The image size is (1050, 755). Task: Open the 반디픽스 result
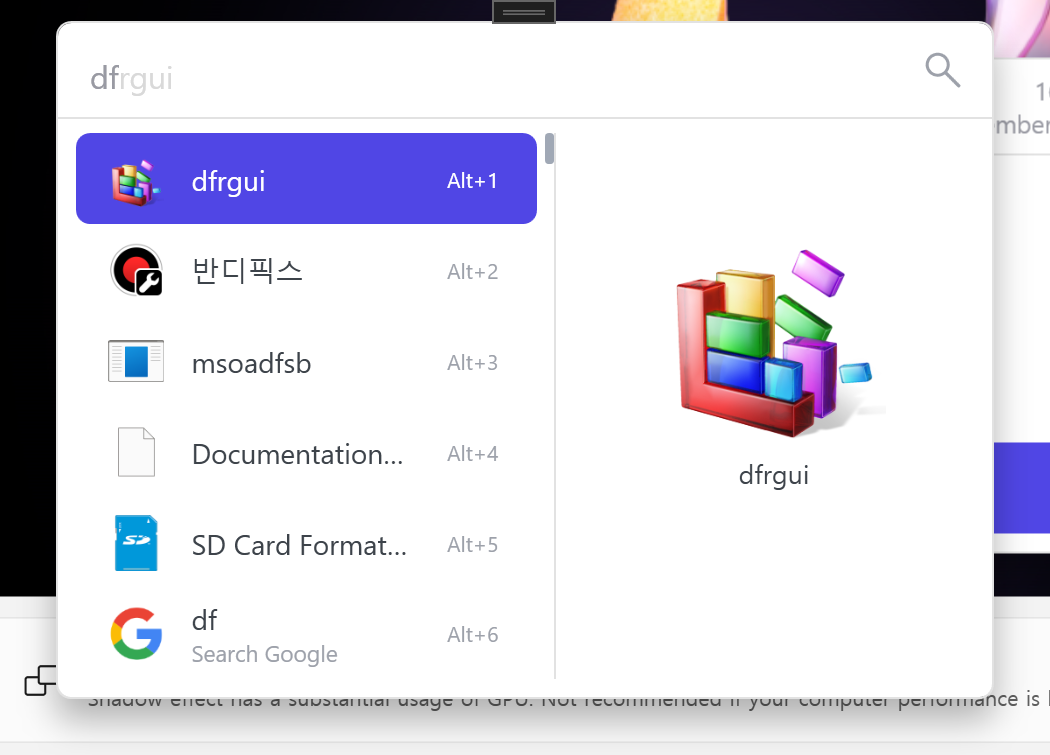[x=306, y=271]
